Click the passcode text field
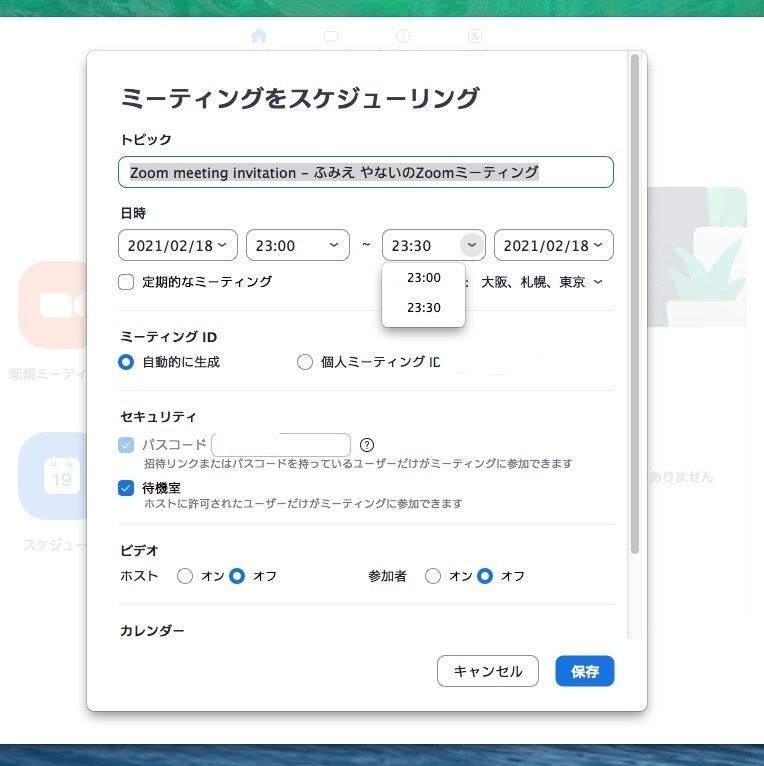 (281, 445)
